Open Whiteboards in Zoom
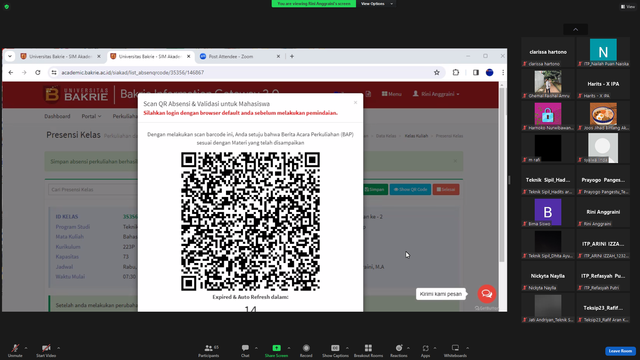Image resolution: width=640 pixels, height=360 pixels. click(455, 350)
